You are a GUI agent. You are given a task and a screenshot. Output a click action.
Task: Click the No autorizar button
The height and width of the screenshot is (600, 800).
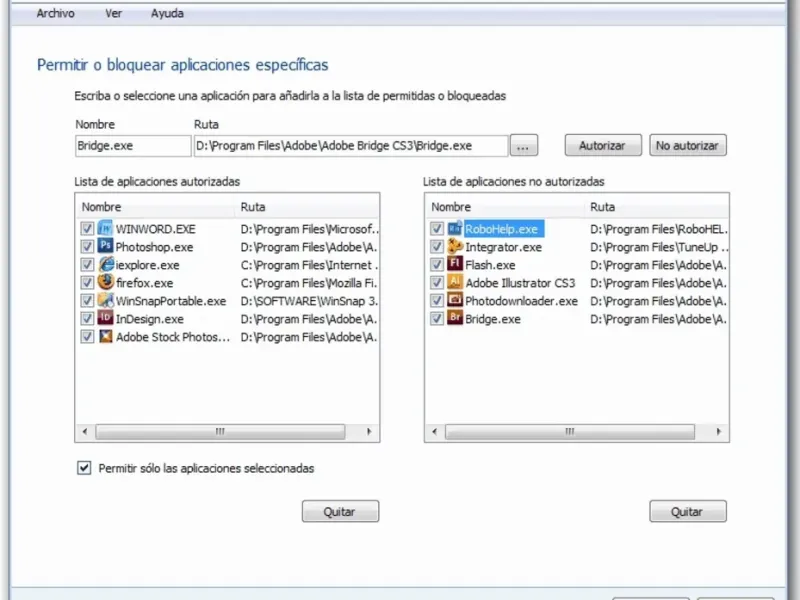coord(688,145)
